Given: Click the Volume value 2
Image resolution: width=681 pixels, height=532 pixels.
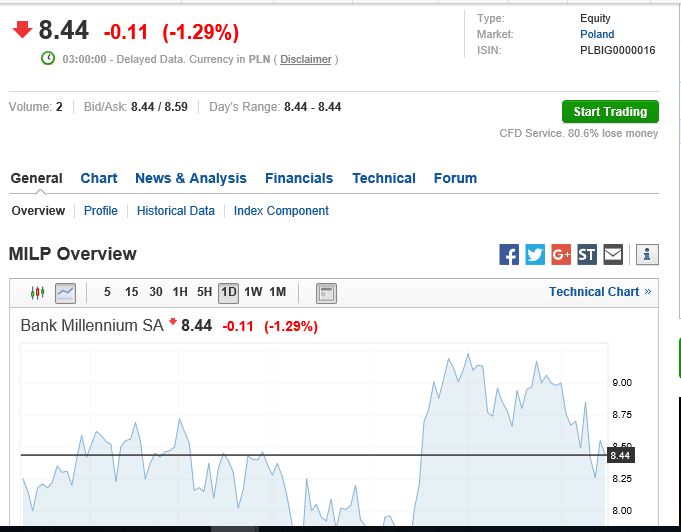Looking at the screenshot, I should tap(59, 107).
